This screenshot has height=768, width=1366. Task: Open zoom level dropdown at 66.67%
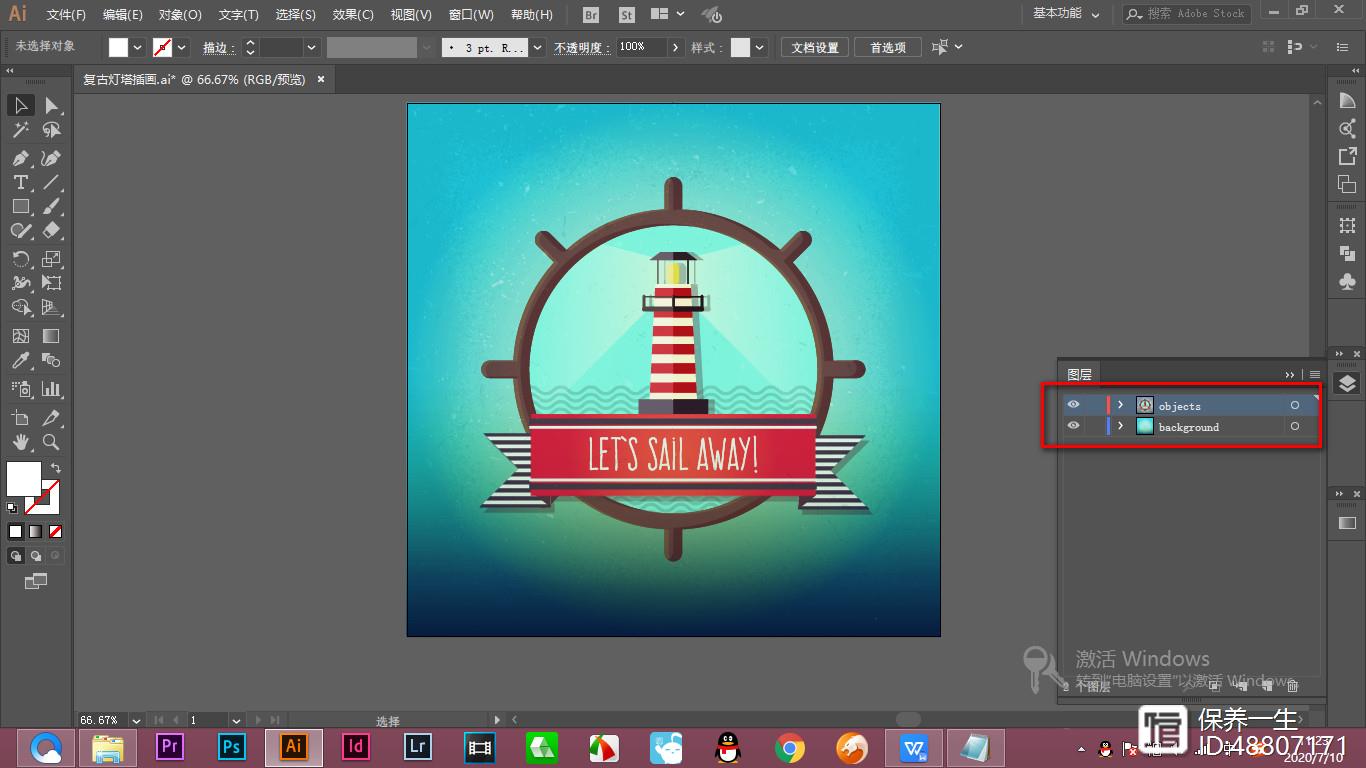136,720
